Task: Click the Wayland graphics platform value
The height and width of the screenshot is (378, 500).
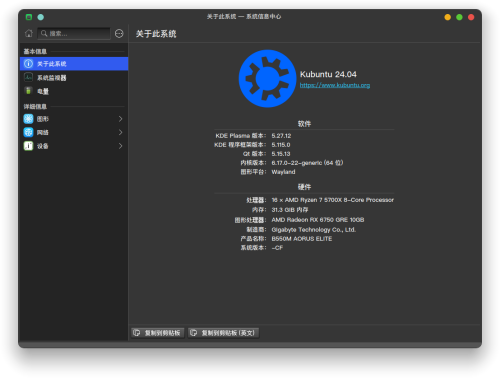Action: coord(283,172)
